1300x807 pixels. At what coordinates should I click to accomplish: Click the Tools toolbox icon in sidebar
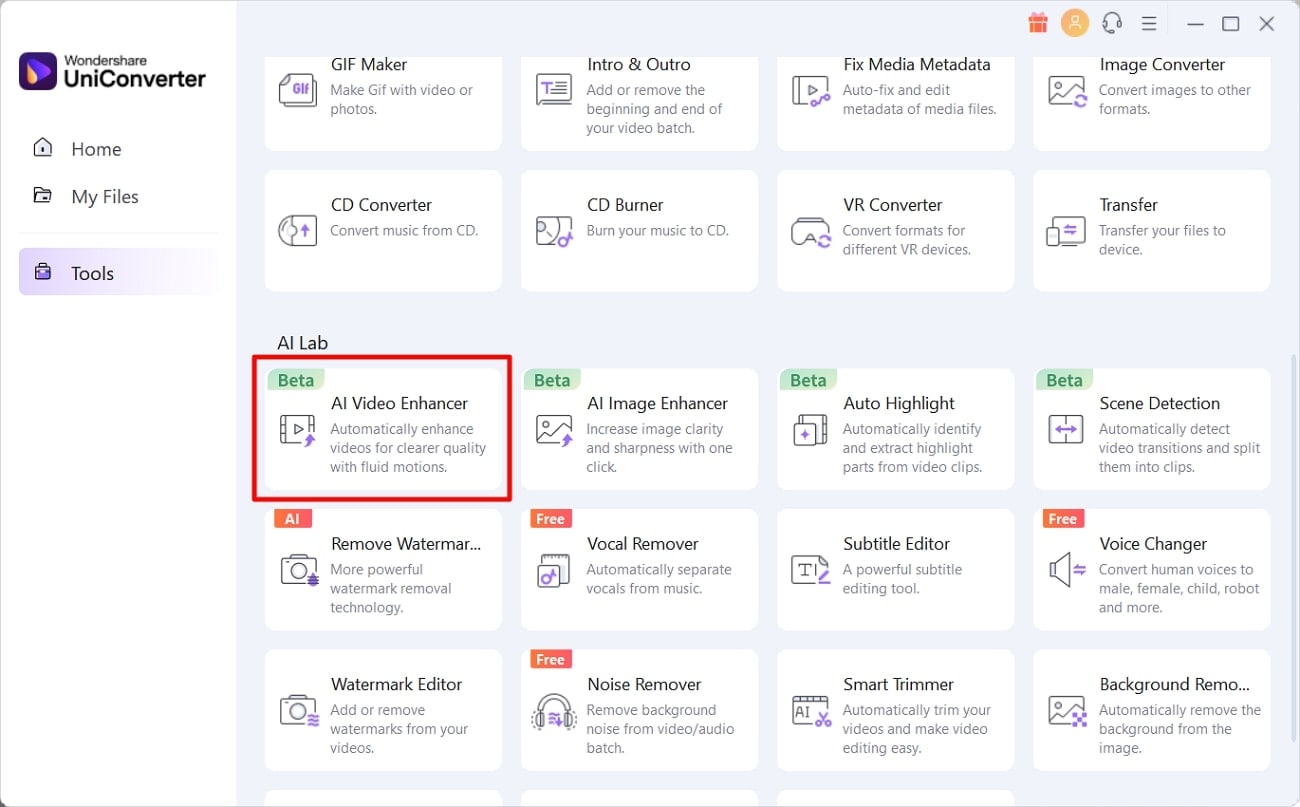pos(43,272)
